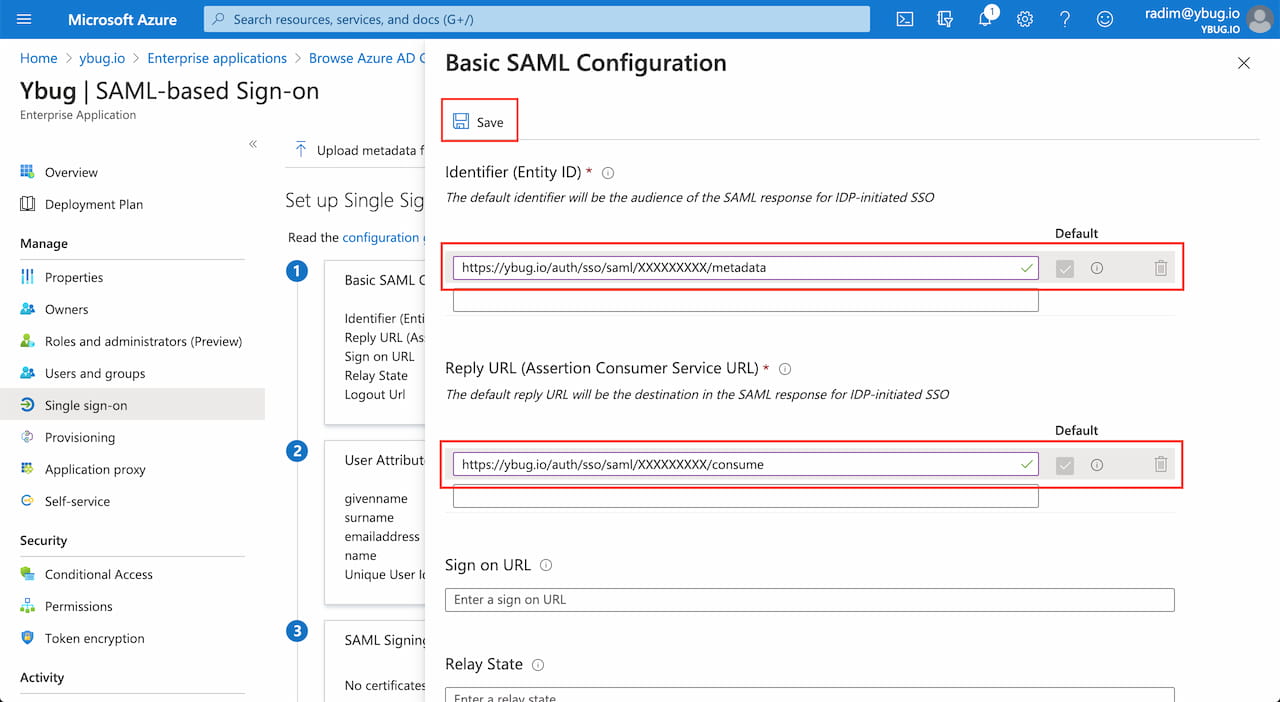Viewport: 1280px width, 702px height.
Task: Click the Enter a sign on URL field
Action: tap(809, 599)
